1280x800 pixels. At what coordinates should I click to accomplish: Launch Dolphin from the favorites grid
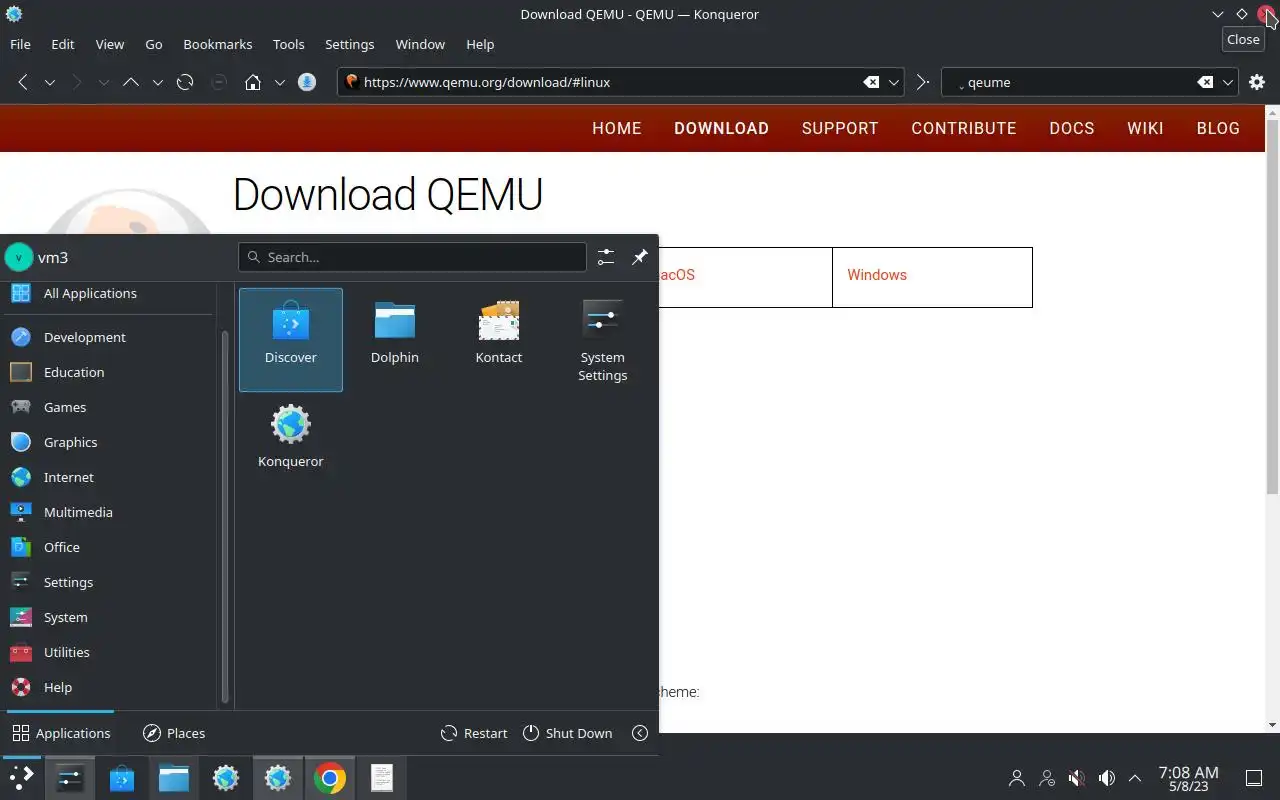click(395, 339)
